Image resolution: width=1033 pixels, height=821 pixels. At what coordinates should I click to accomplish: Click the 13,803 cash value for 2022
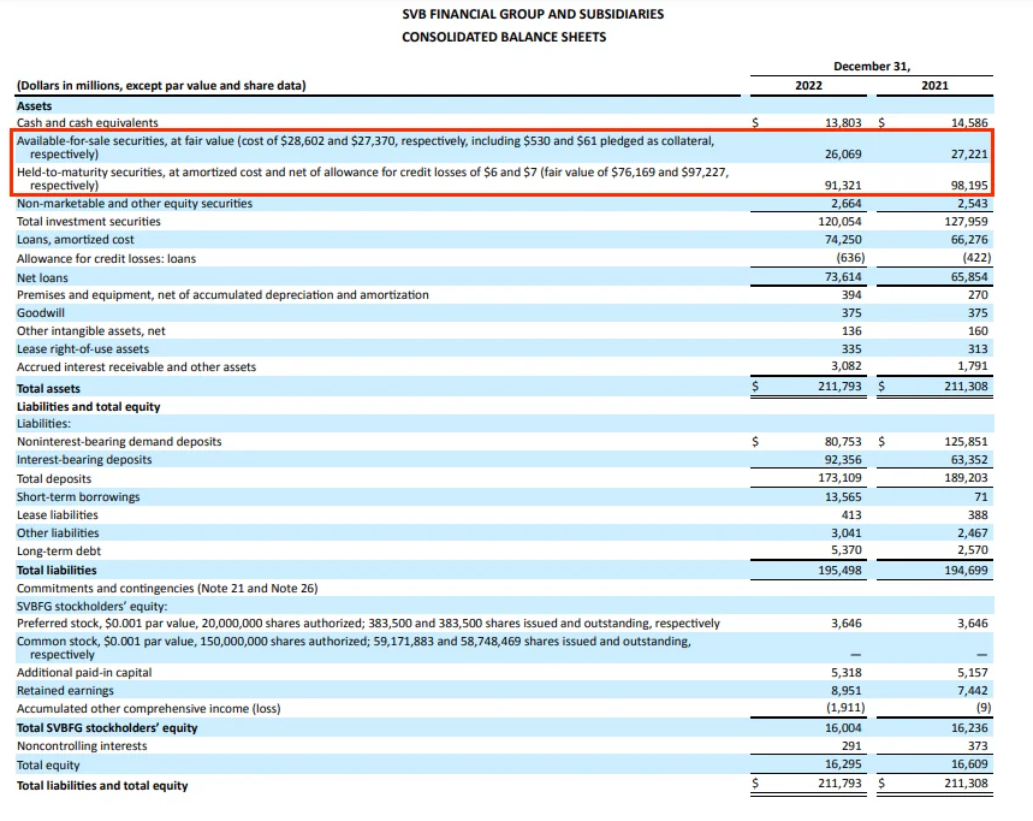pos(843,123)
